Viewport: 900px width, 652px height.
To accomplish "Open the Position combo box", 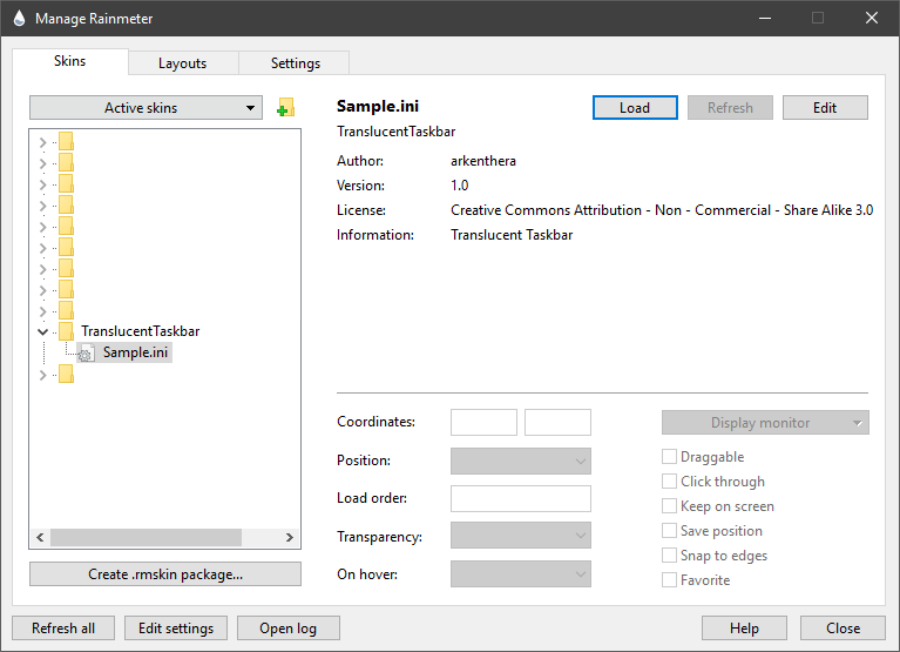I will coord(521,461).
